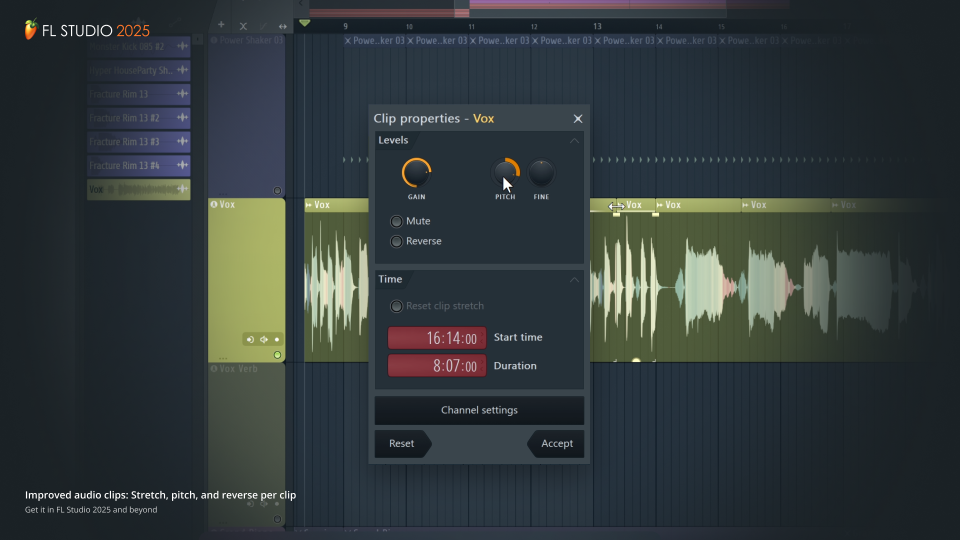Click the Pitch knob
The image size is (960, 540).
(506, 173)
